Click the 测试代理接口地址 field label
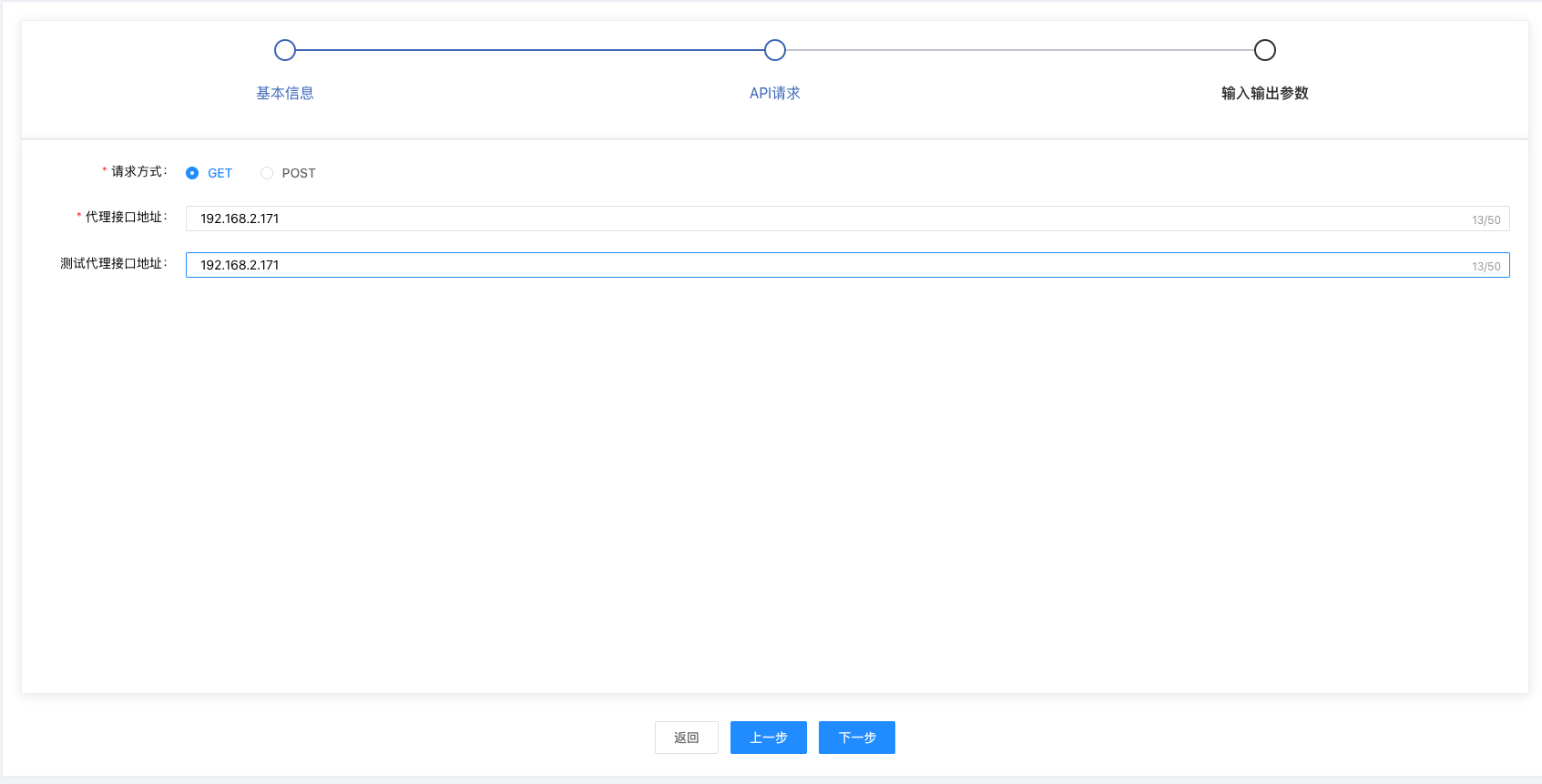 pos(113,263)
